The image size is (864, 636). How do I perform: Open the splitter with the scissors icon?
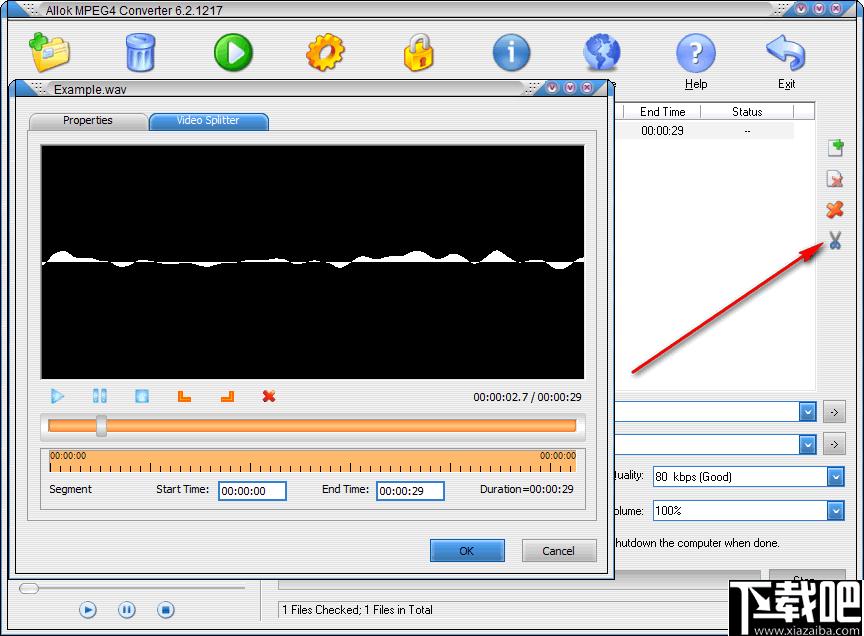(x=835, y=240)
